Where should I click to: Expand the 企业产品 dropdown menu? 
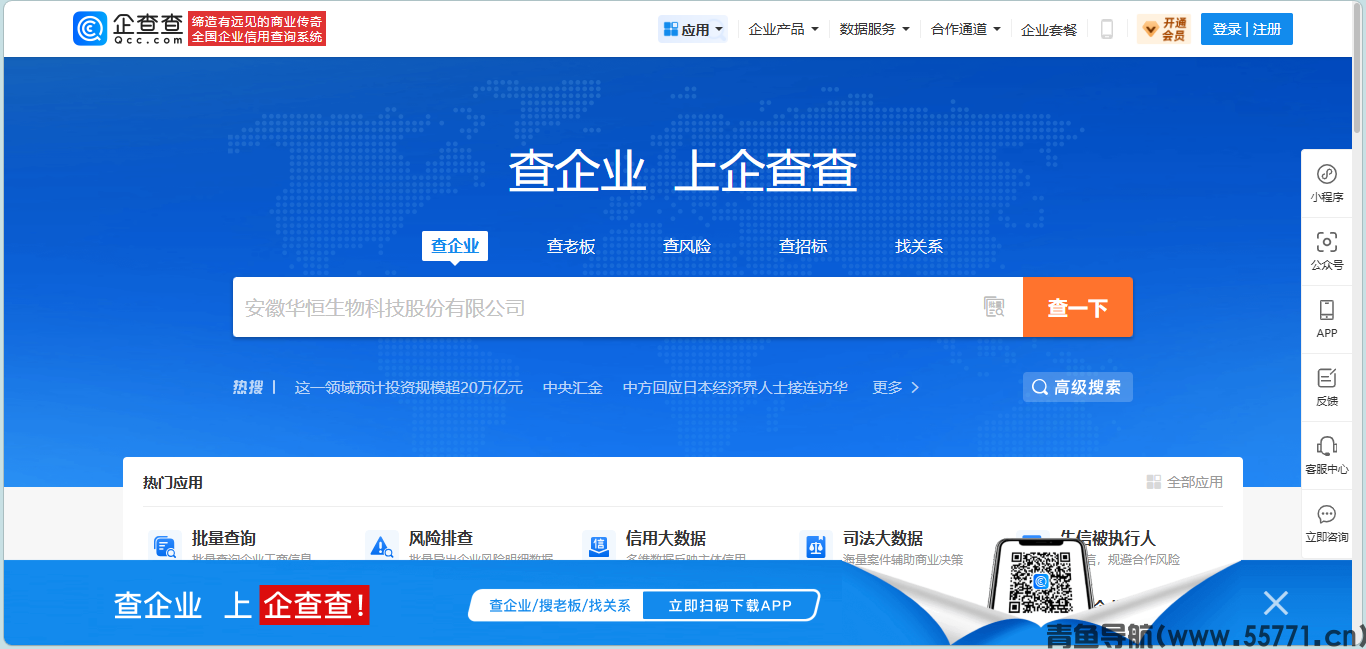[x=783, y=29]
